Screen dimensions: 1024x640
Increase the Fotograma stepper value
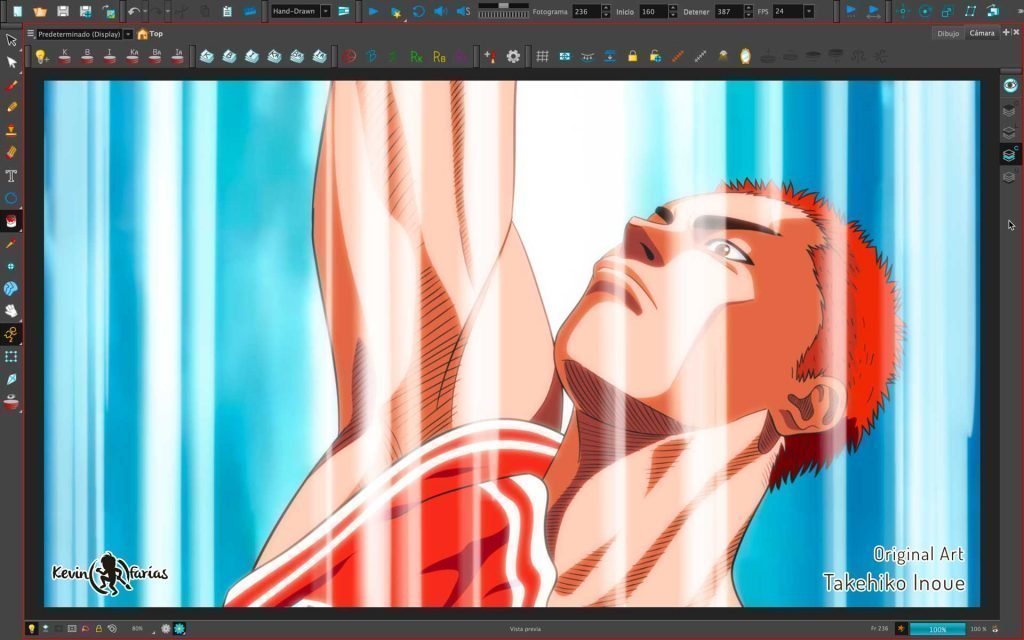pyautogui.click(x=606, y=8)
